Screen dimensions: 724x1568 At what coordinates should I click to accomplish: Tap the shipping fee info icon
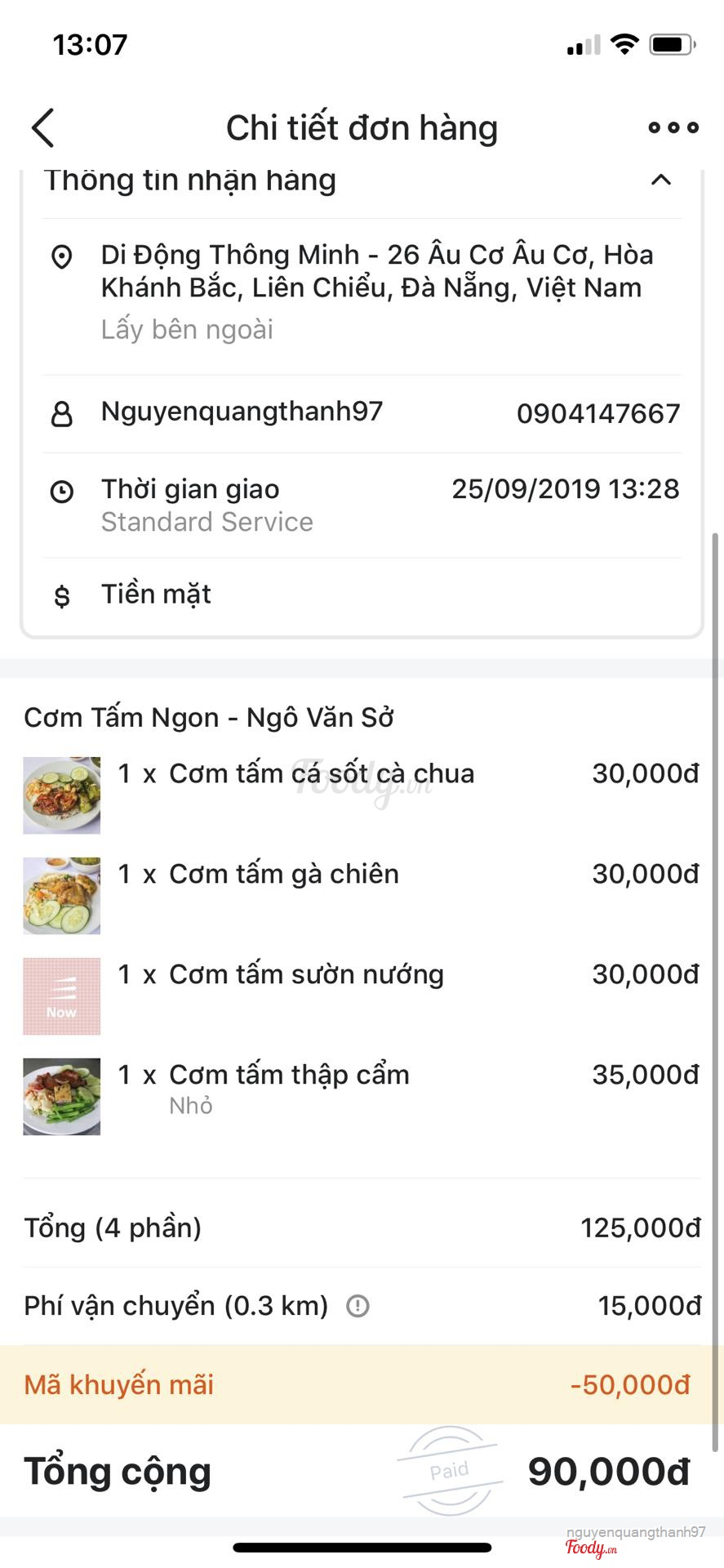pyautogui.click(x=358, y=1306)
